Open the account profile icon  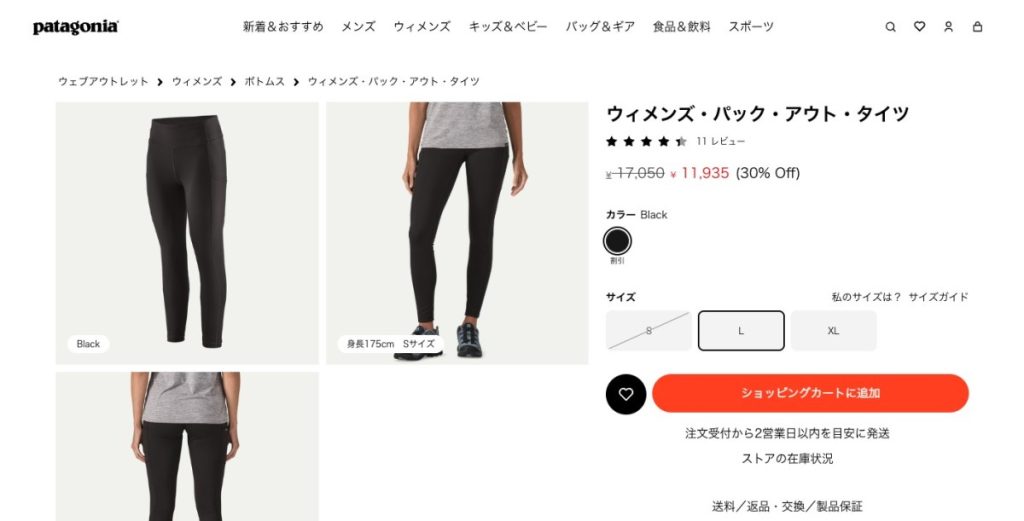coord(948,27)
